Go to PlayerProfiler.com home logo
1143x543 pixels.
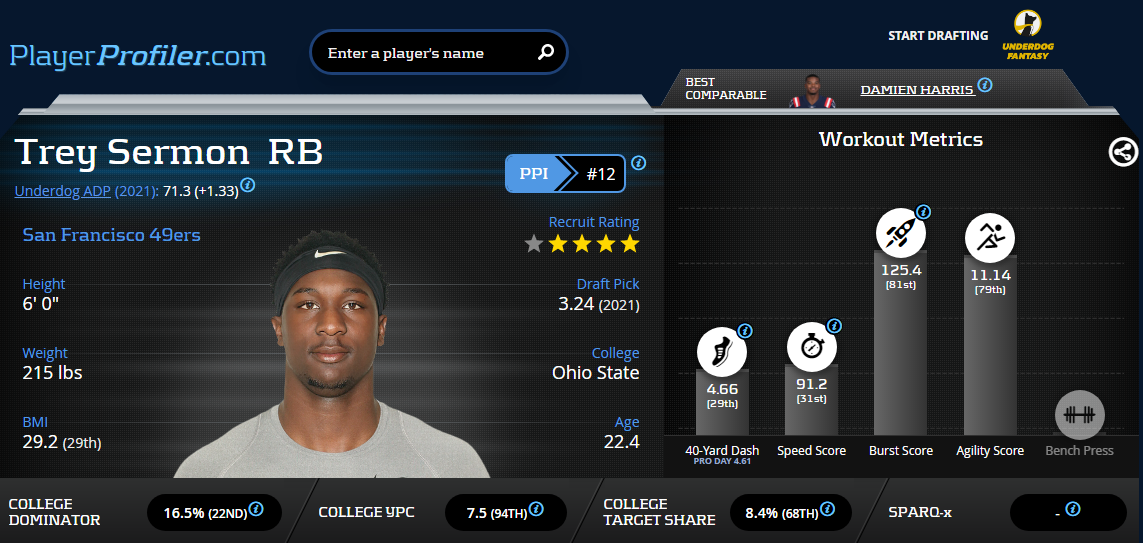(x=138, y=55)
